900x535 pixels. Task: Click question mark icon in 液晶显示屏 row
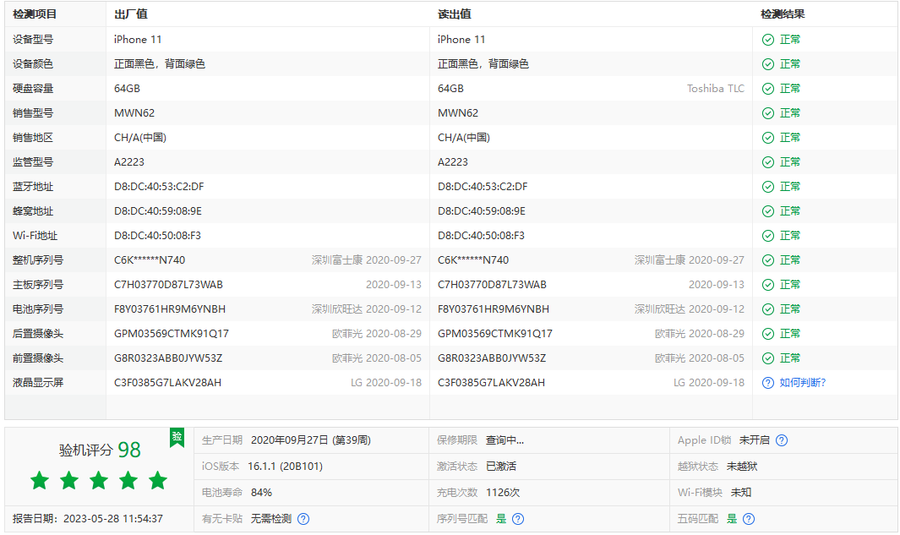[x=768, y=382]
